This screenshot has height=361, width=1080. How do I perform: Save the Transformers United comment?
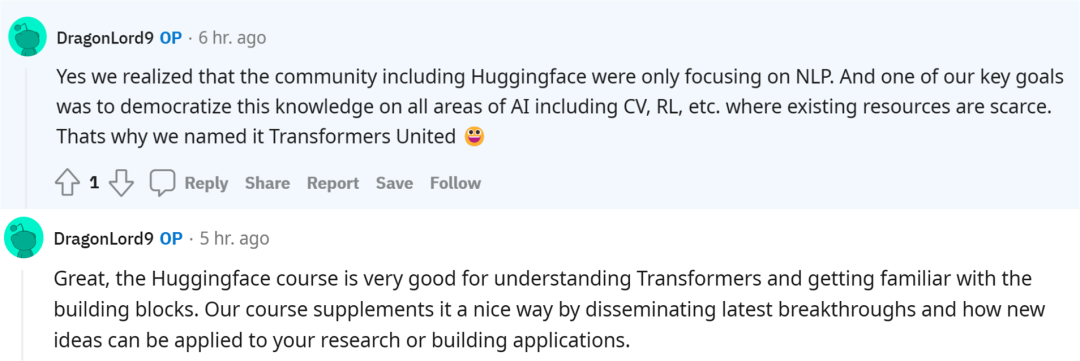click(394, 183)
